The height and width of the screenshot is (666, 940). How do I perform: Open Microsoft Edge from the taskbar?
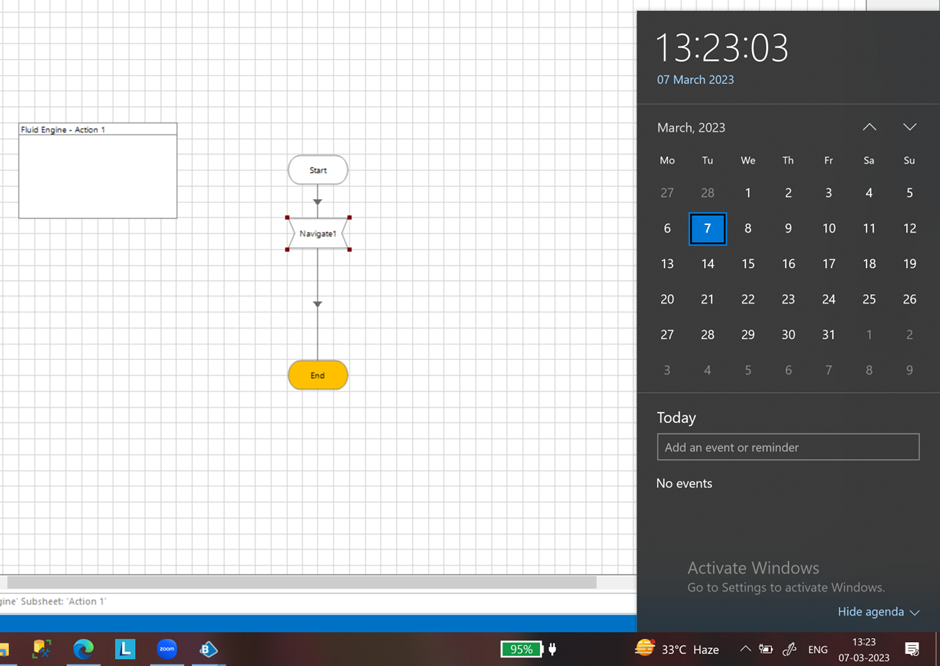tap(83, 649)
